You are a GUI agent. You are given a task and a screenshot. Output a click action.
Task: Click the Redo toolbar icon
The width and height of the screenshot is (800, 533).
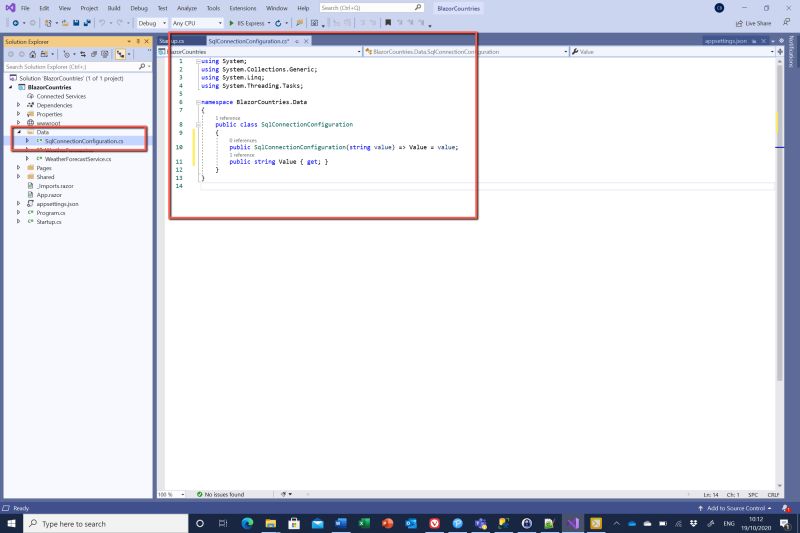coord(120,23)
